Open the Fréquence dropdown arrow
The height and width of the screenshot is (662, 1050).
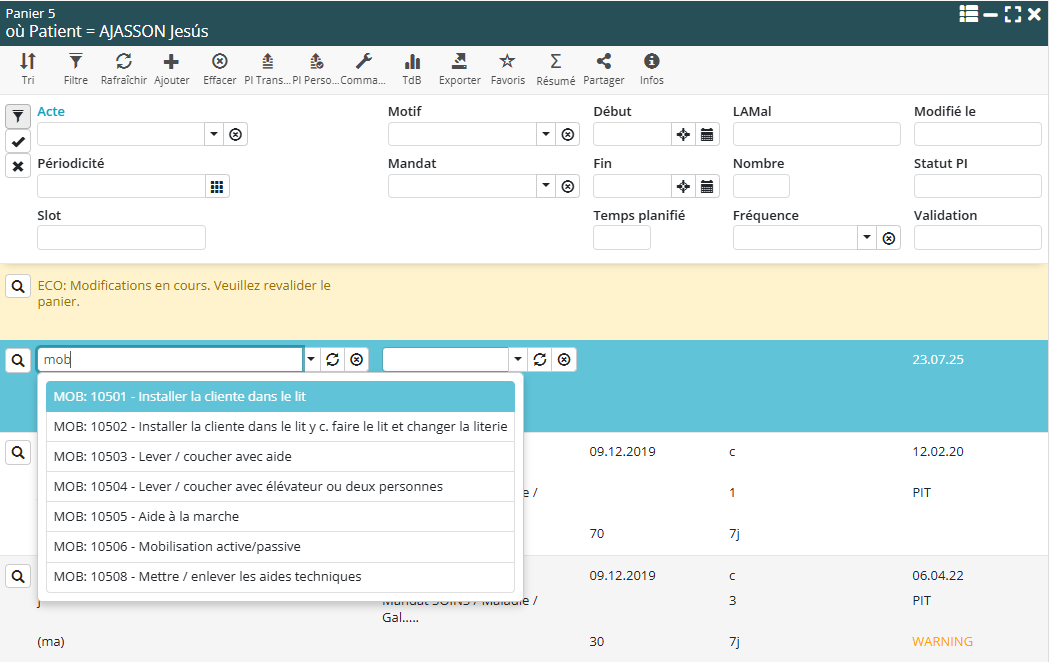click(x=866, y=238)
